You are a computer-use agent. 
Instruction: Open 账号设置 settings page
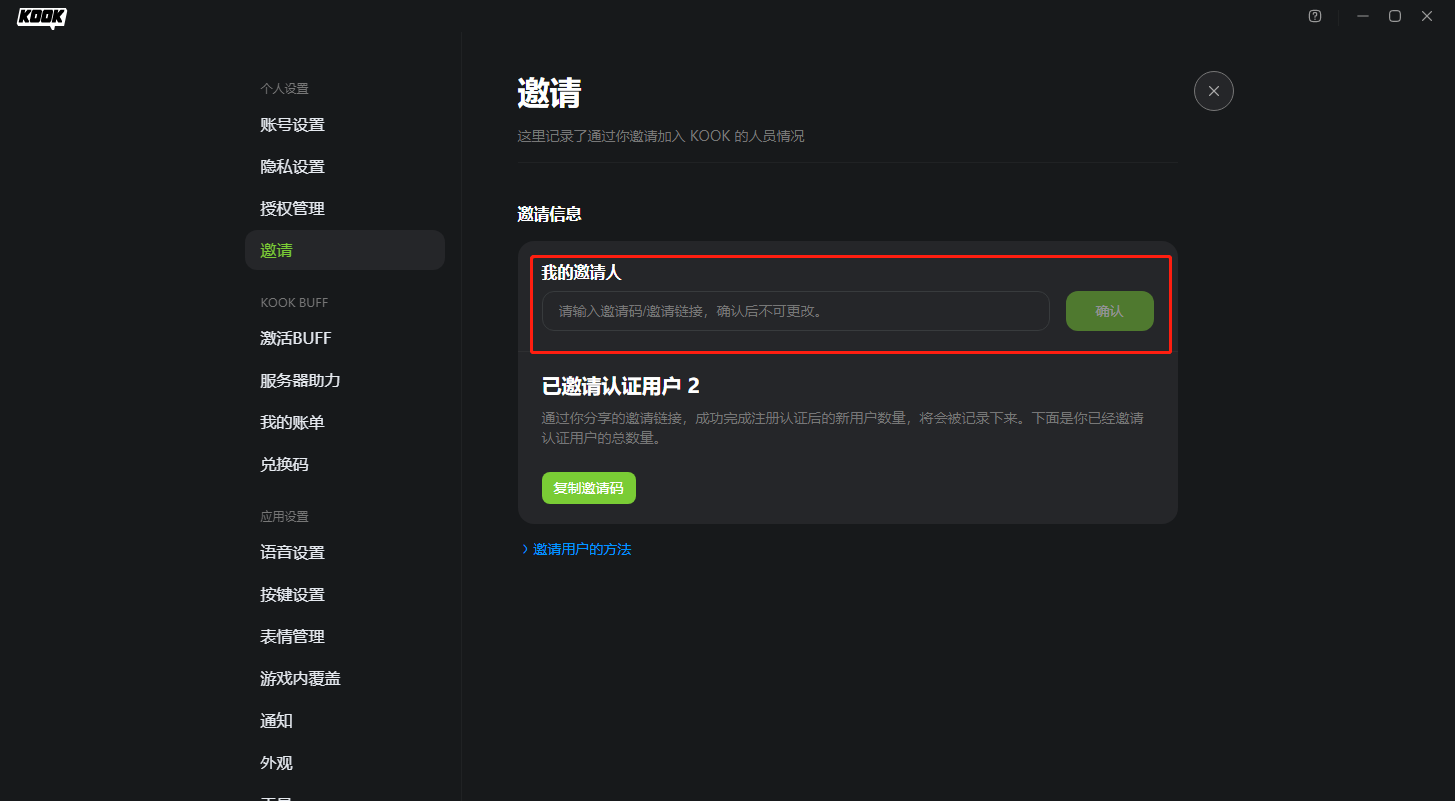pyautogui.click(x=345, y=125)
